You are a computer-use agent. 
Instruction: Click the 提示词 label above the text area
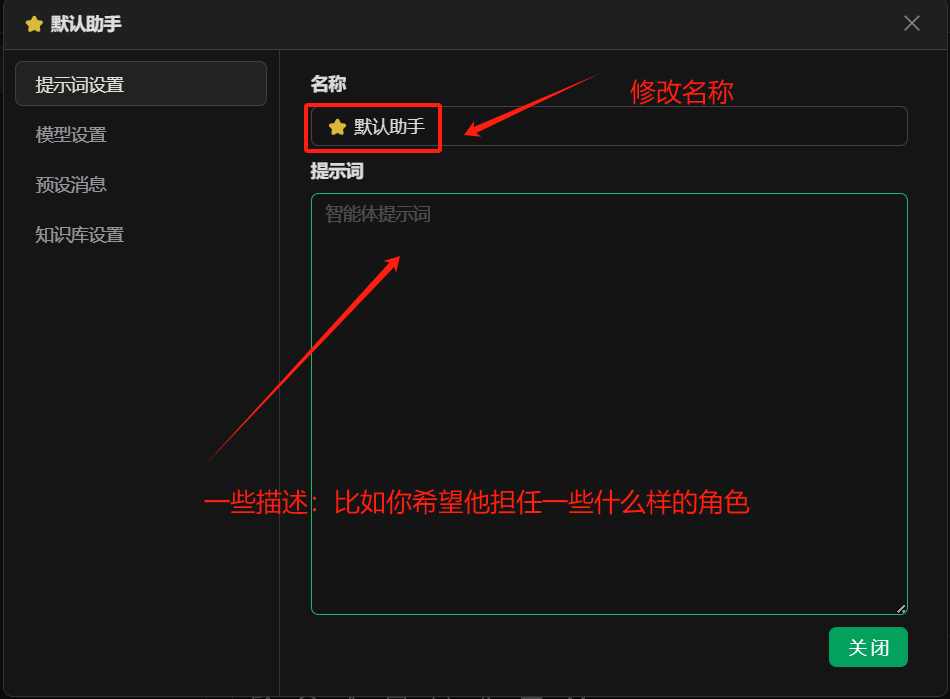tap(336, 171)
